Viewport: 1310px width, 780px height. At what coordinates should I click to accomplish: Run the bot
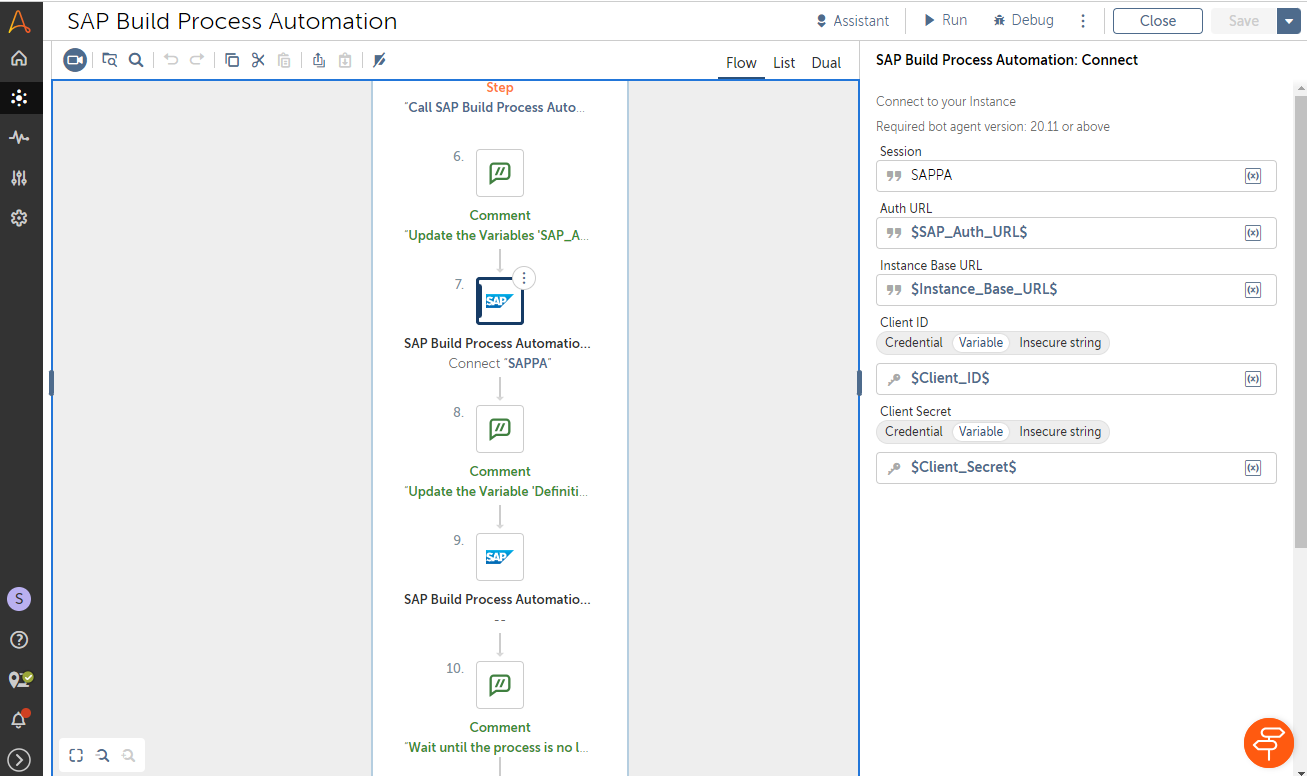click(x=944, y=21)
